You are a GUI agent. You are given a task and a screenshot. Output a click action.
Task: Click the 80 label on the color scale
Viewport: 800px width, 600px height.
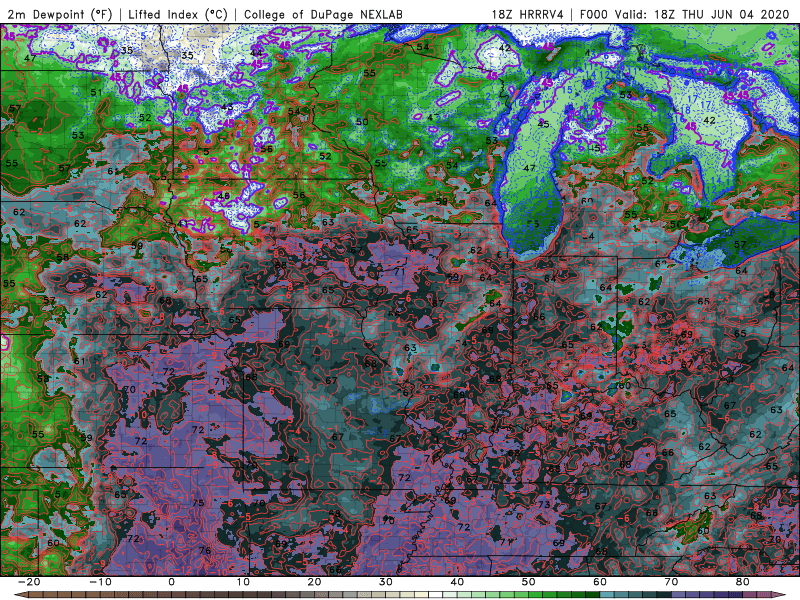pyautogui.click(x=743, y=582)
